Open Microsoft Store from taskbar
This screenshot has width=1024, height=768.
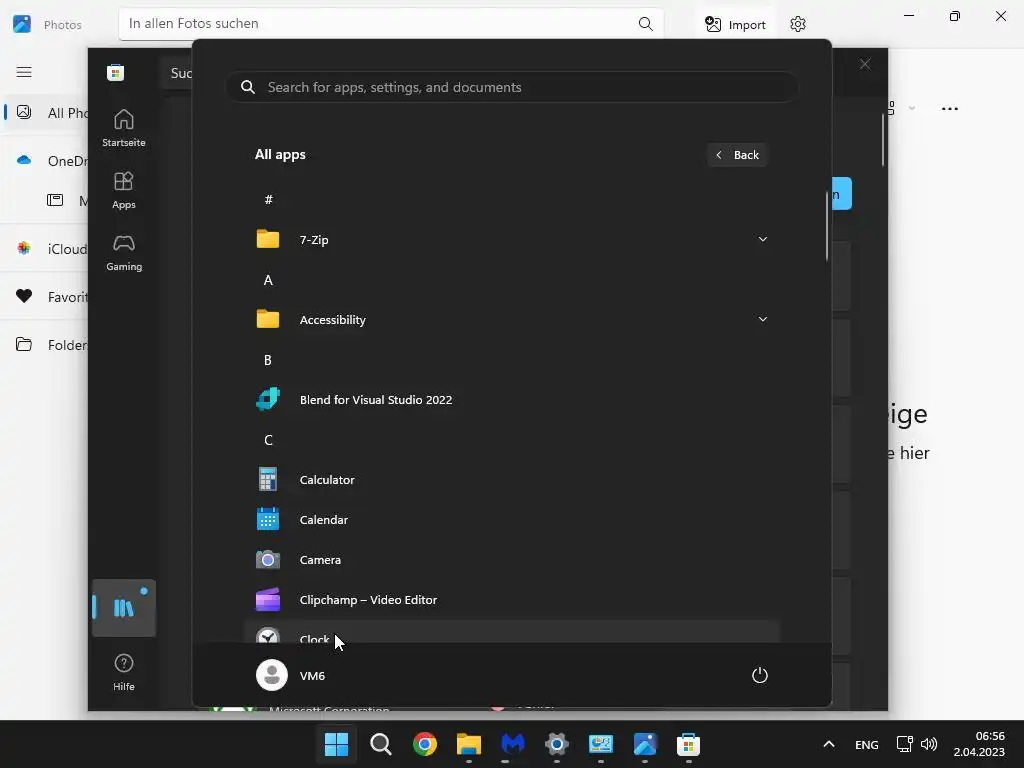688,744
